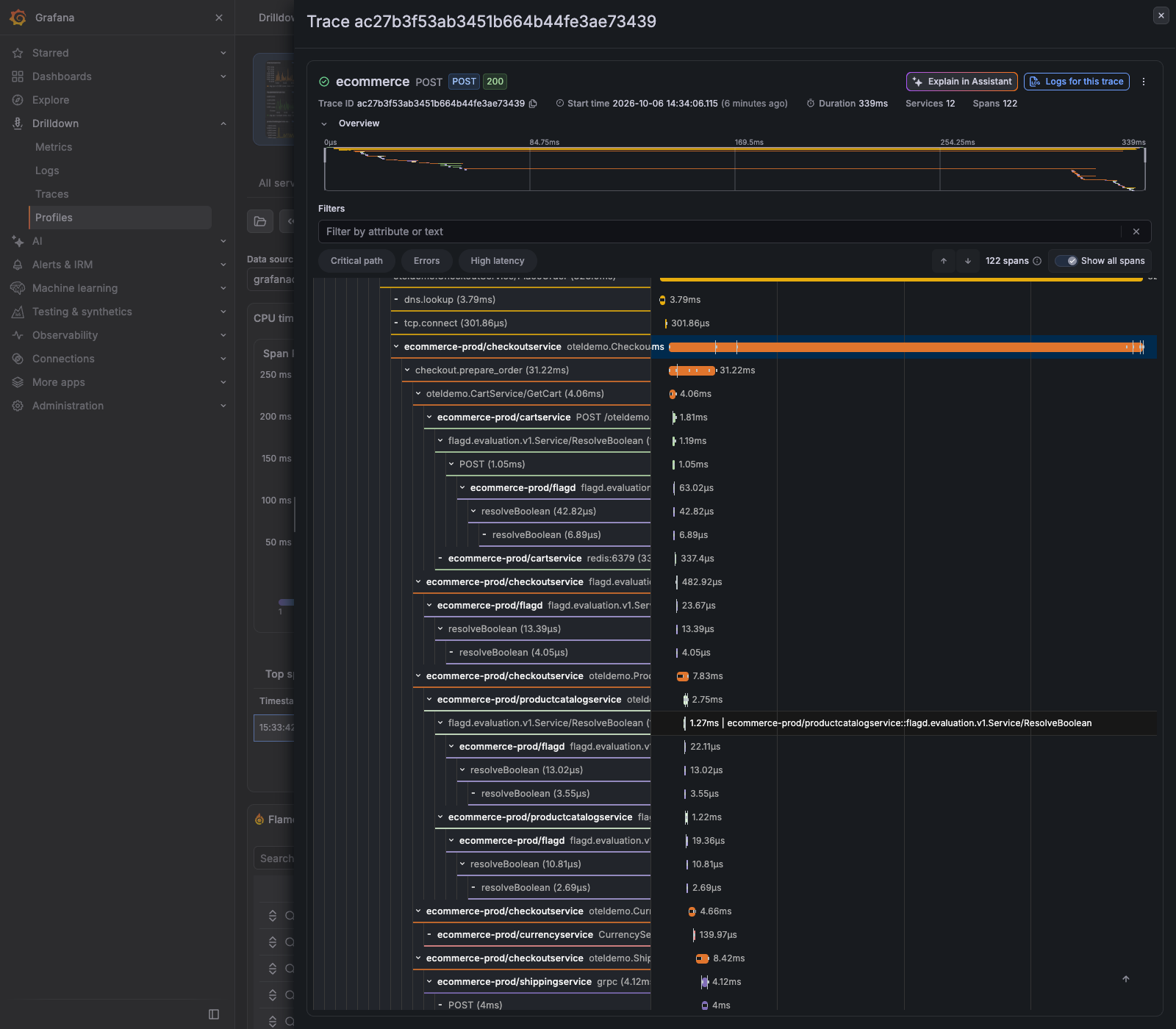Collapse the Drilldown sidebar section chevron
The height and width of the screenshot is (1029, 1176).
[x=223, y=123]
